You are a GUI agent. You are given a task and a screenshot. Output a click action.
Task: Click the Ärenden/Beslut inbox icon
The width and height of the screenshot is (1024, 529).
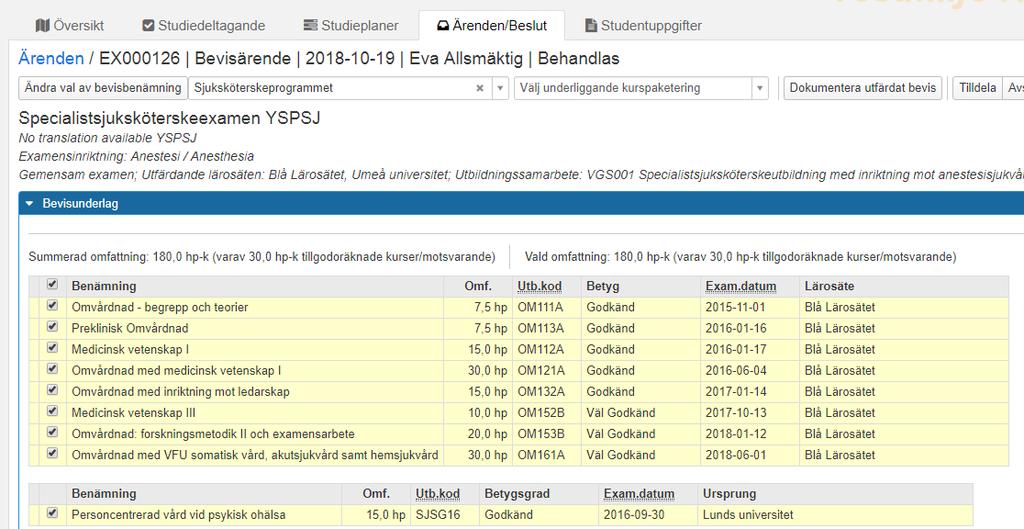pos(443,25)
